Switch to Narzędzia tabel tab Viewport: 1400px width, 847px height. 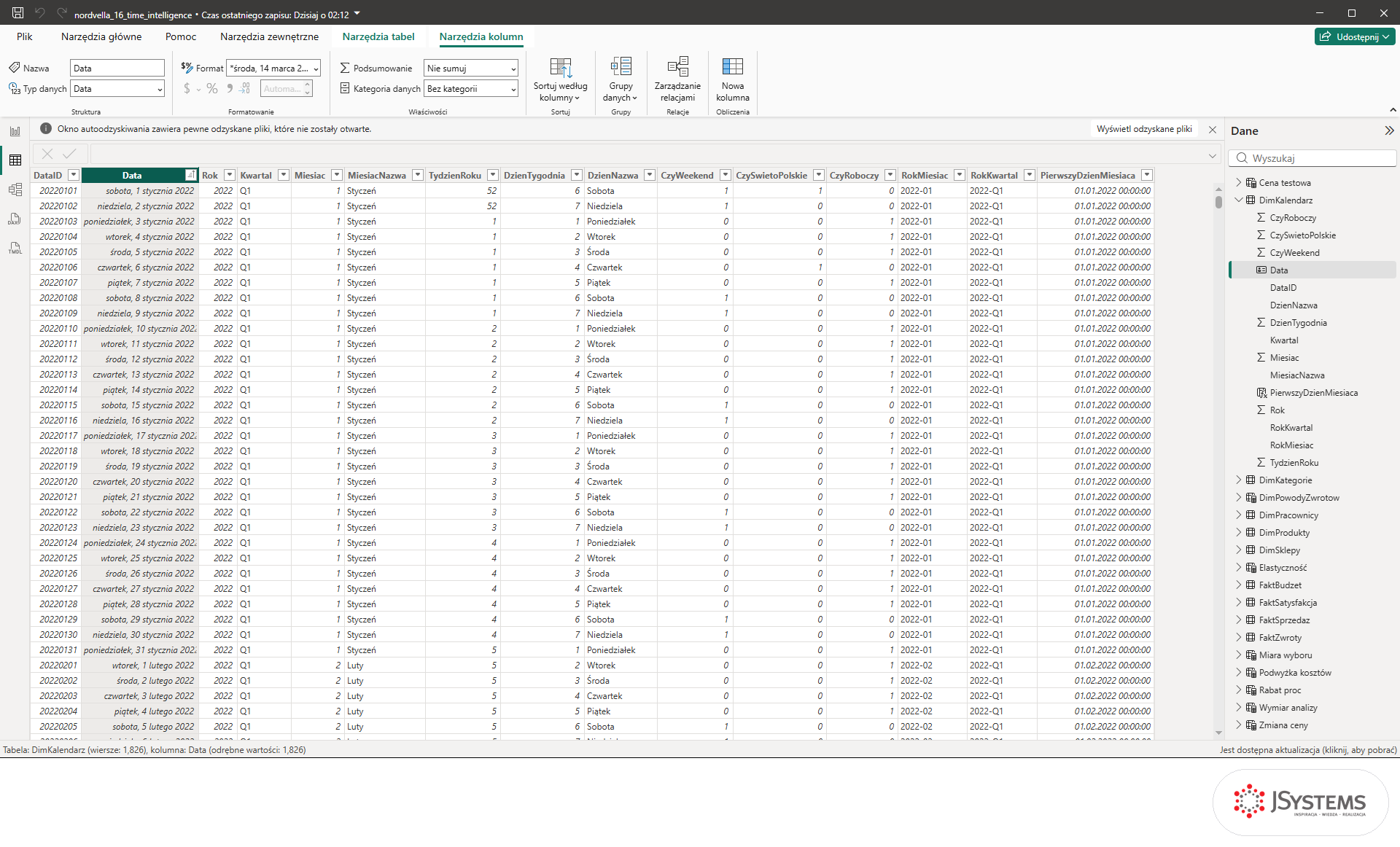click(378, 36)
